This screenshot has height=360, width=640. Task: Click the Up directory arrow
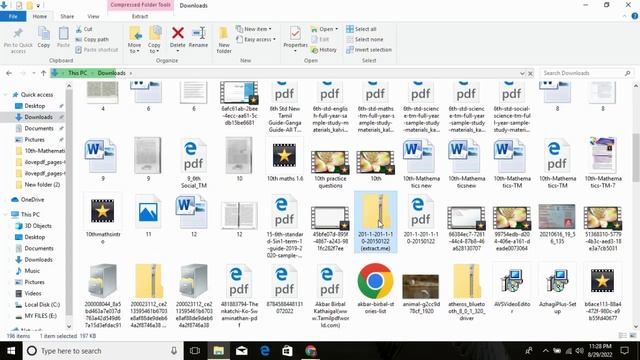click(43, 73)
